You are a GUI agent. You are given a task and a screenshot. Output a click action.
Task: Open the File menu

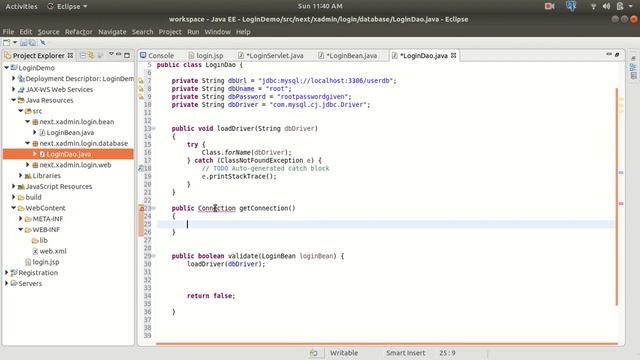pyautogui.click(x=8, y=31)
